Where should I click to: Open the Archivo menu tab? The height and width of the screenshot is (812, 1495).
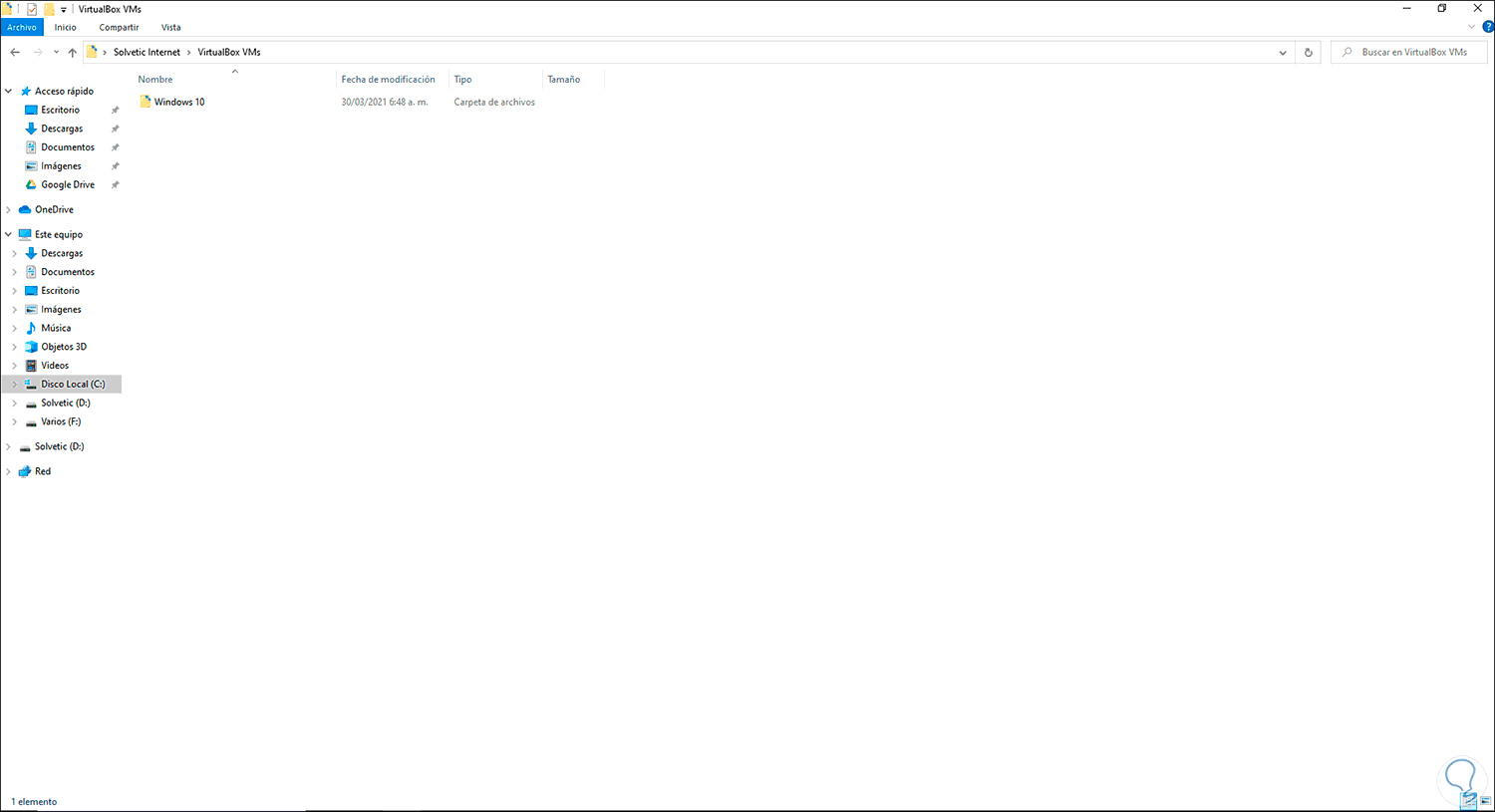point(22,27)
